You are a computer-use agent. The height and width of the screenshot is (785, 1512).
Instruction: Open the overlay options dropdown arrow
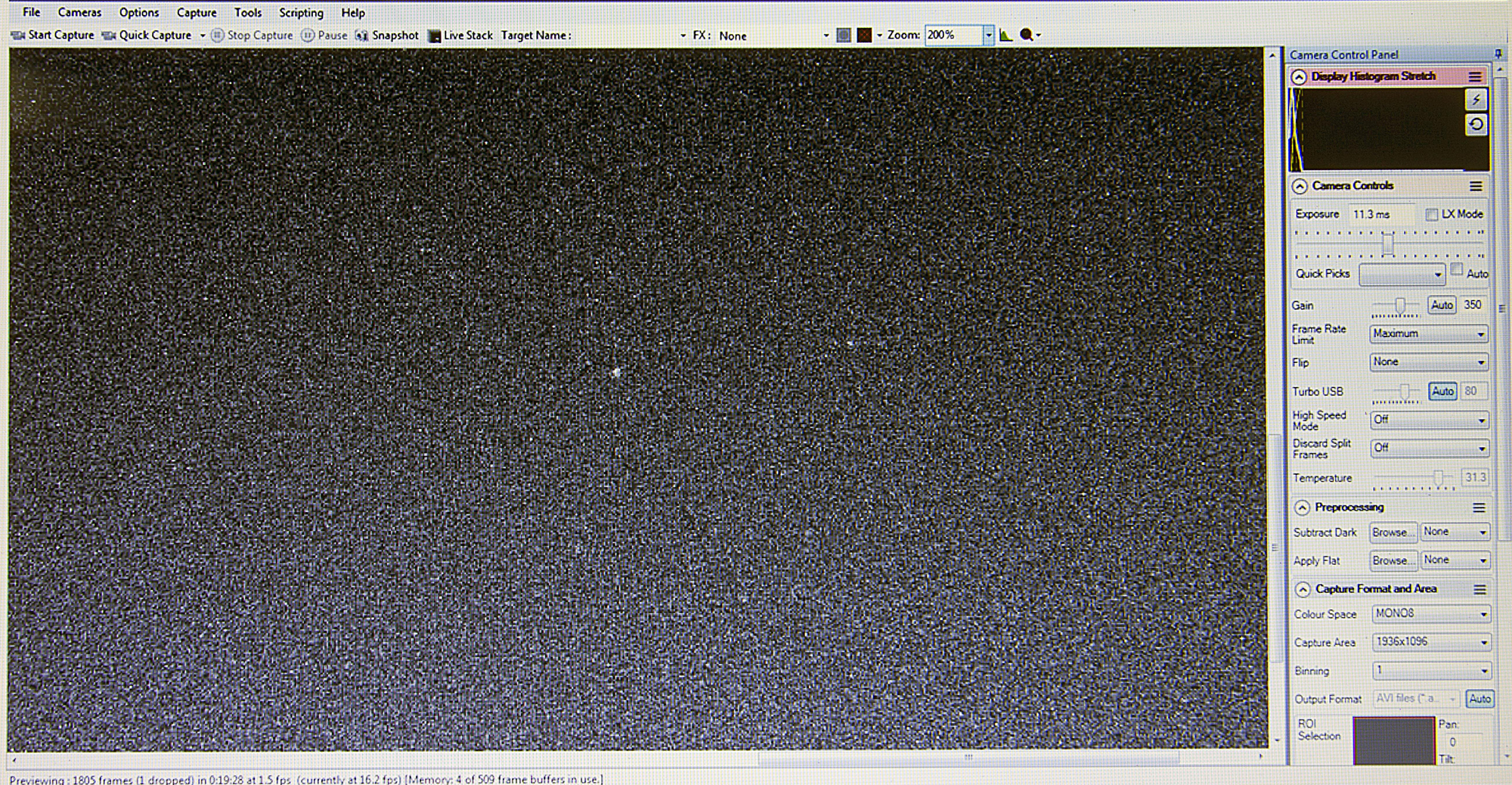pyautogui.click(x=879, y=36)
